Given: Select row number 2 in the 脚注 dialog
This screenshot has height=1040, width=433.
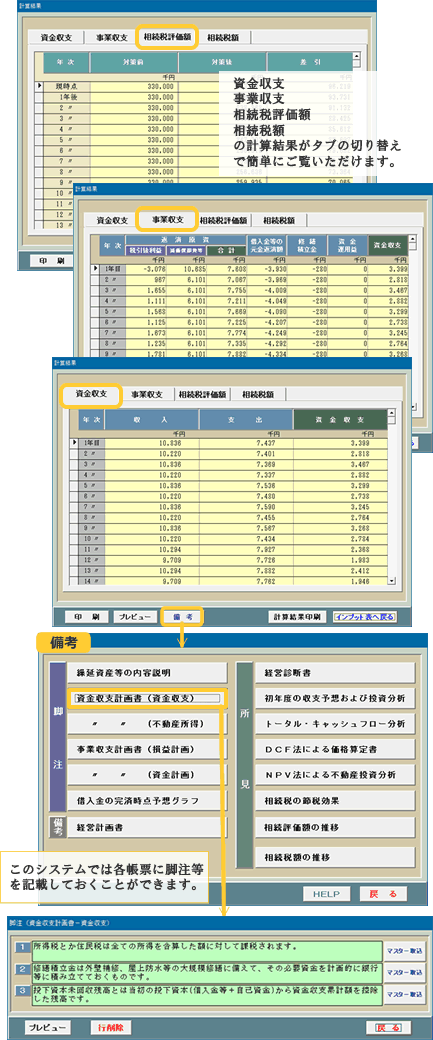Looking at the screenshot, I should [x=22, y=969].
